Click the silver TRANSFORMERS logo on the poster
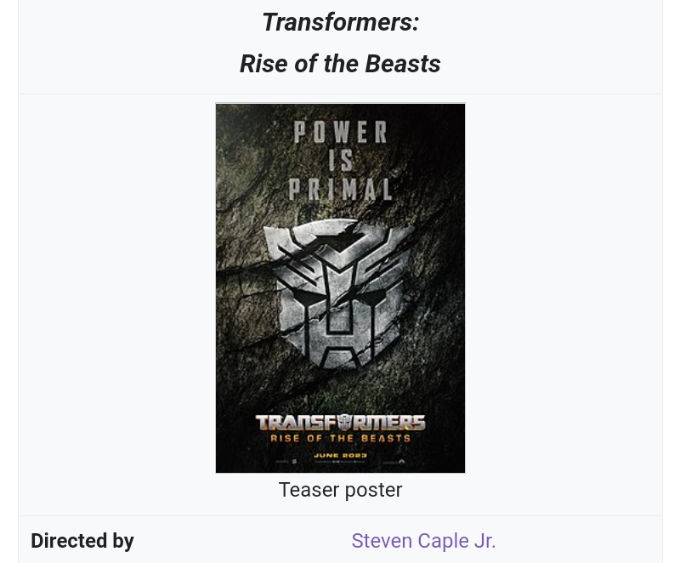 pyautogui.click(x=340, y=422)
